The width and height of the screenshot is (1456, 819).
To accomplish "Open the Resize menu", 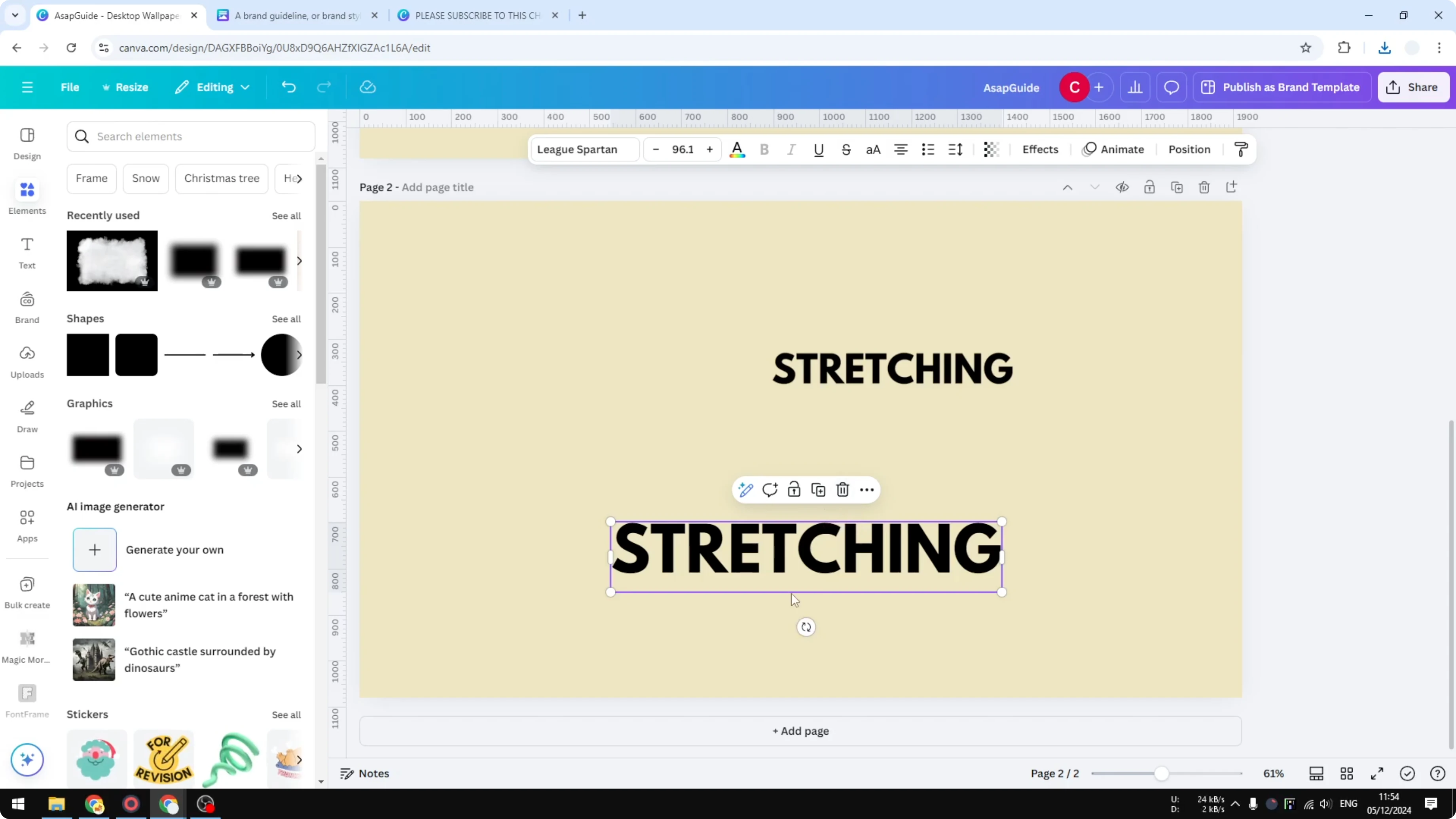I will coord(125,87).
